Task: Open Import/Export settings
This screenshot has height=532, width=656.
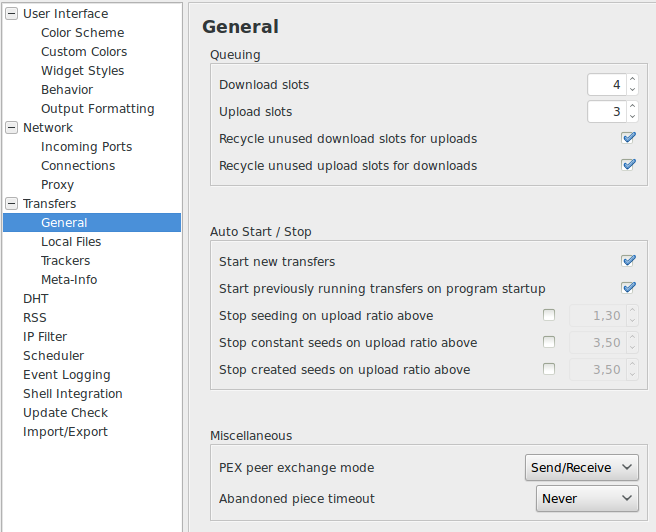Action: tap(65, 432)
